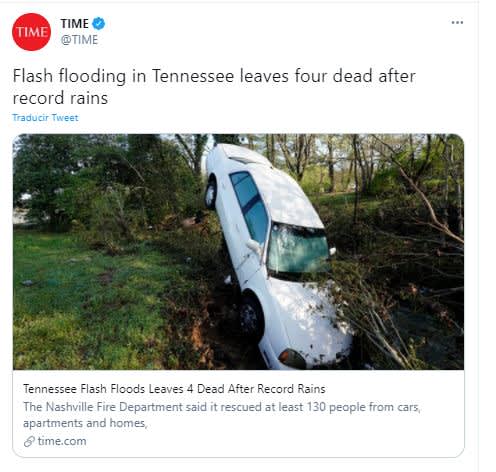
Task: Select the 'apartments and homes' description line
Action: click(85, 423)
